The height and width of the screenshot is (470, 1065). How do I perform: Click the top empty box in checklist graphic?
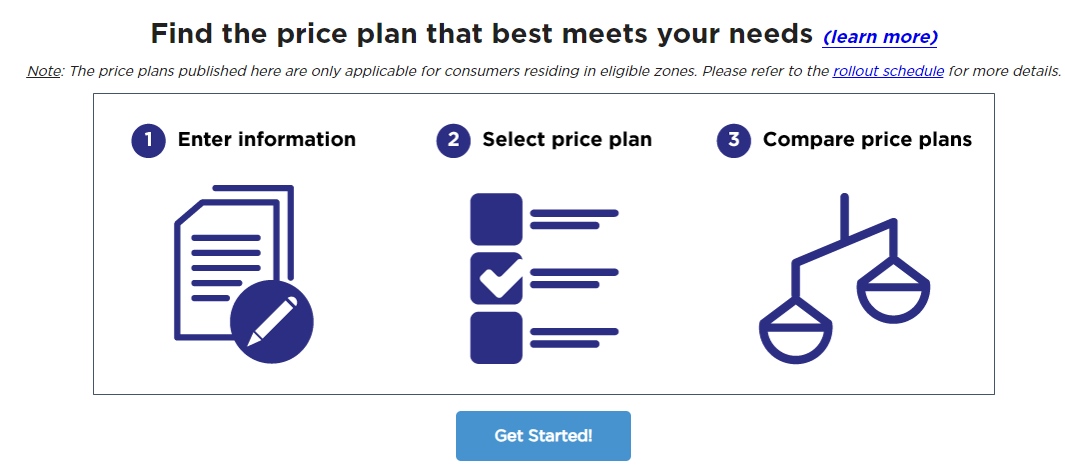point(496,219)
